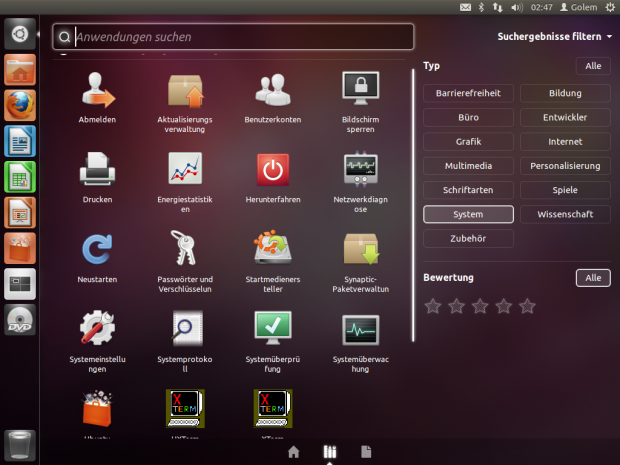Collapse the Typ filter section
The height and width of the screenshot is (465, 620).
pyautogui.click(x=431, y=66)
